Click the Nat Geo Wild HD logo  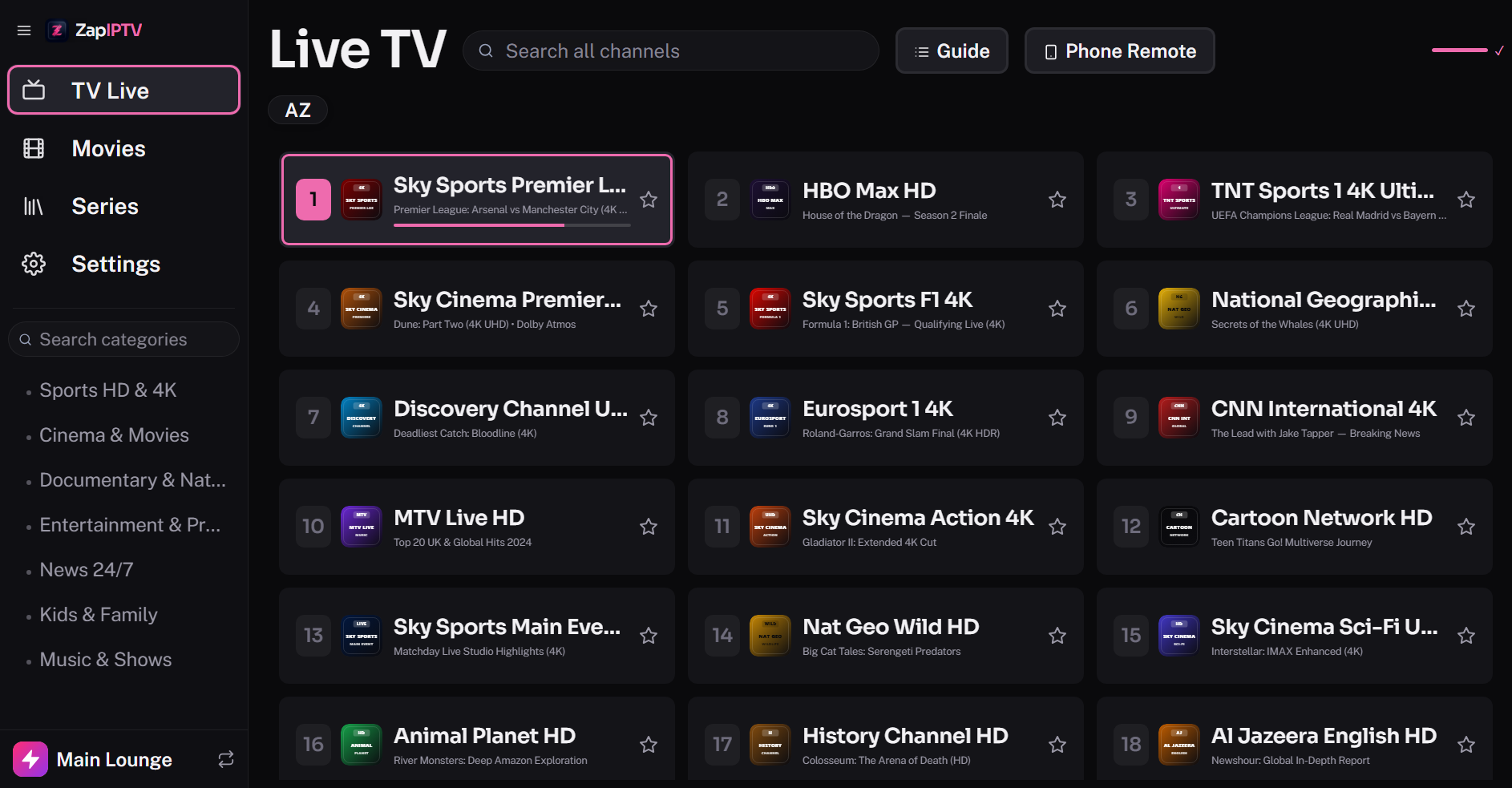pyautogui.click(x=770, y=636)
